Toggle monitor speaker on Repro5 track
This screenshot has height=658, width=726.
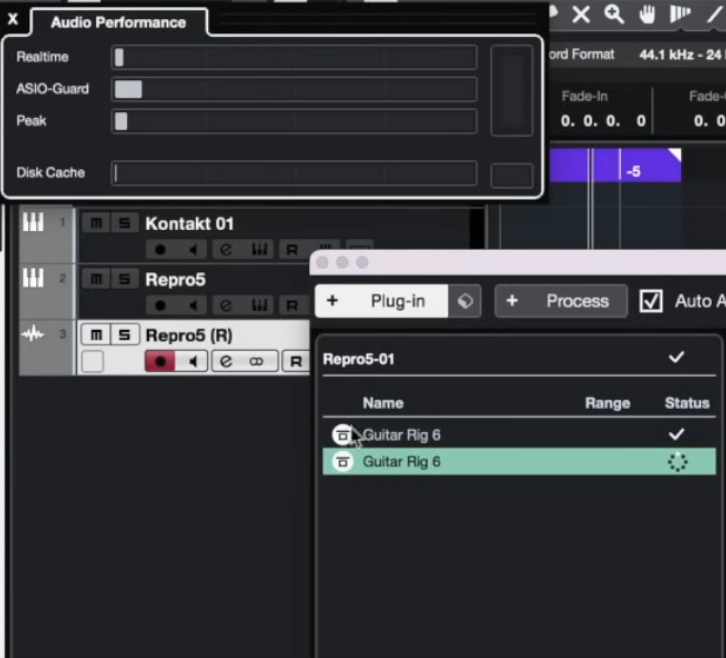pos(191,305)
